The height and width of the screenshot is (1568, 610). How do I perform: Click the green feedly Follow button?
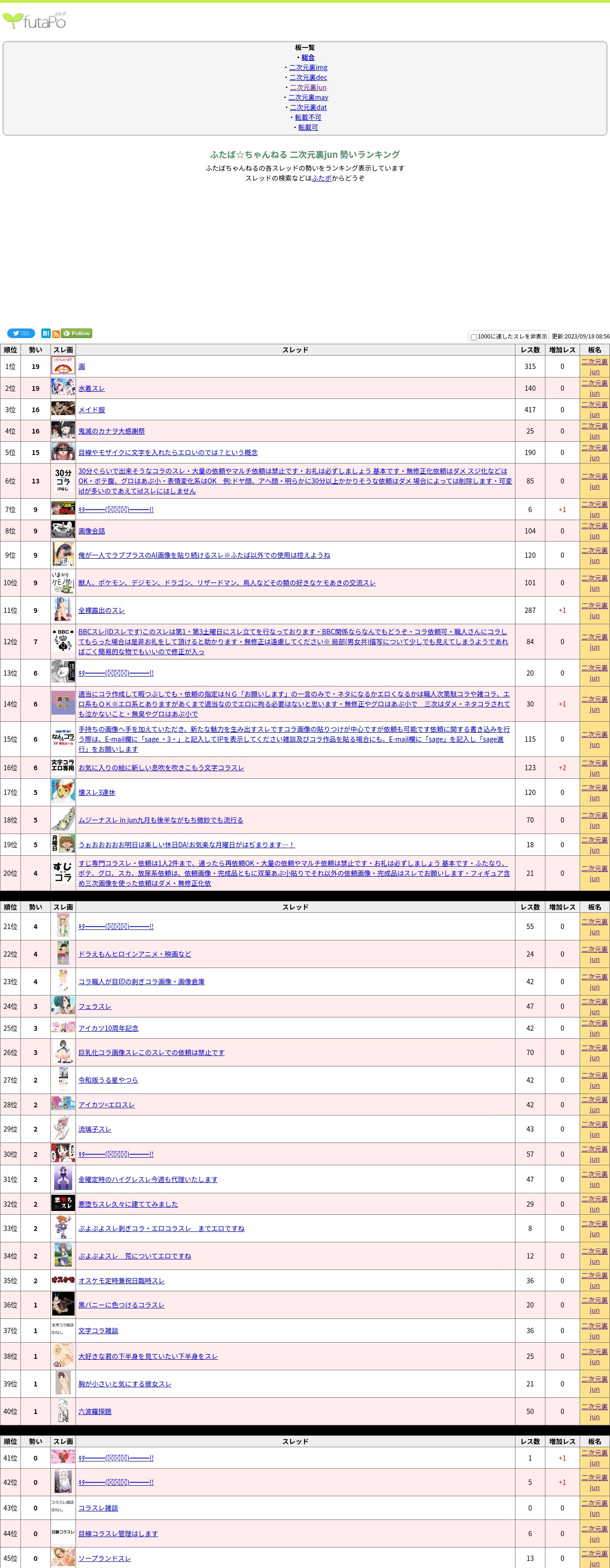click(x=76, y=333)
